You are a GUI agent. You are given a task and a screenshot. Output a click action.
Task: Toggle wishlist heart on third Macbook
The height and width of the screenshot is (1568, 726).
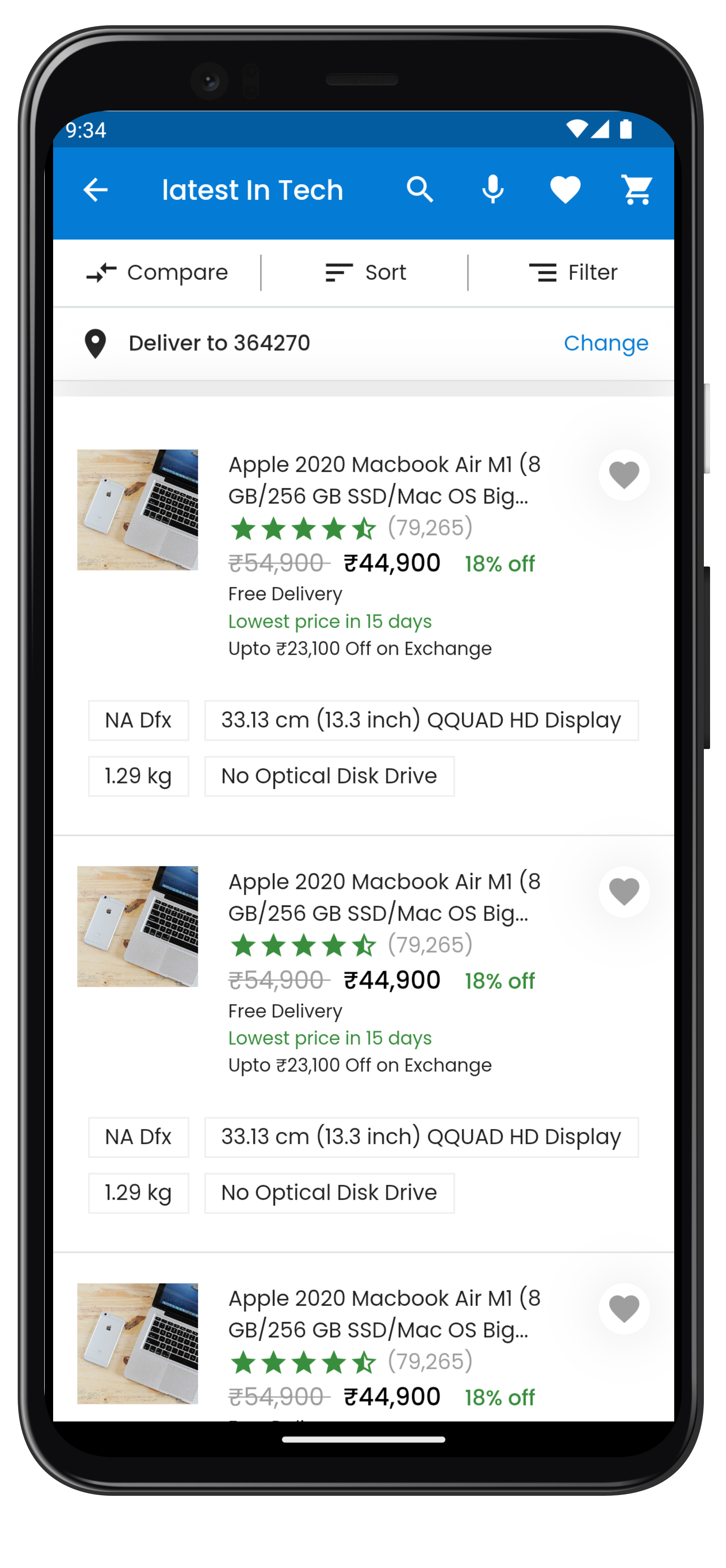tap(624, 1309)
